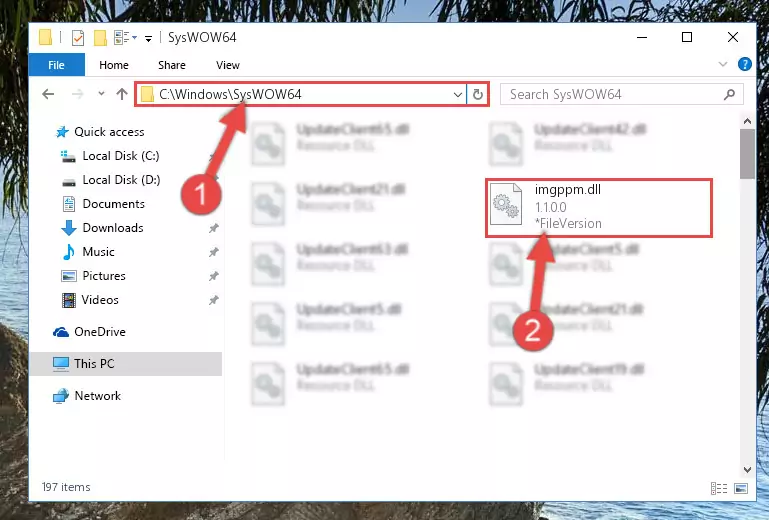769x520 pixels.
Task: Open Music in the sidebar
Action: pos(98,252)
